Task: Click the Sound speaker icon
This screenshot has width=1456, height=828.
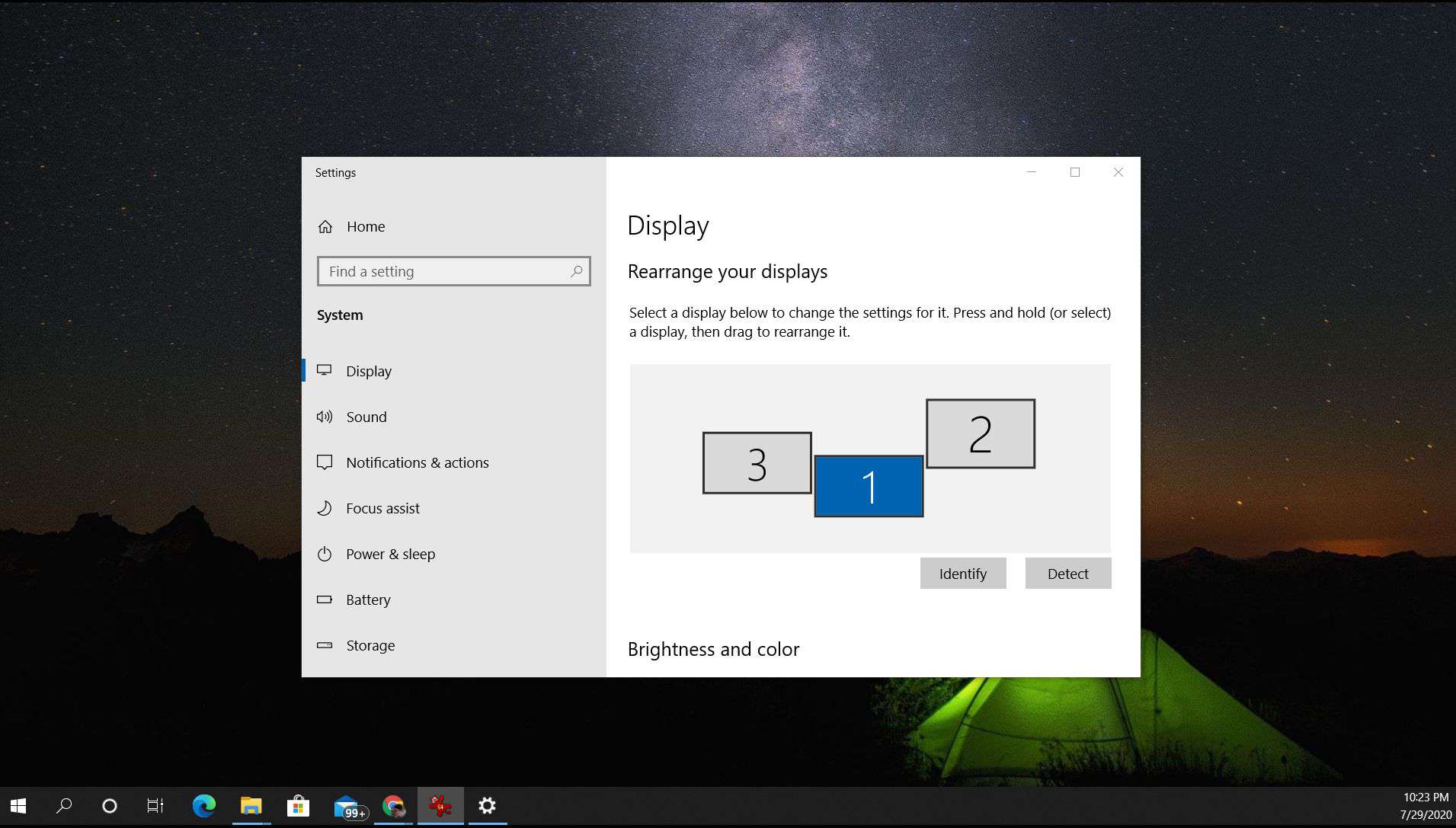Action: (x=325, y=417)
